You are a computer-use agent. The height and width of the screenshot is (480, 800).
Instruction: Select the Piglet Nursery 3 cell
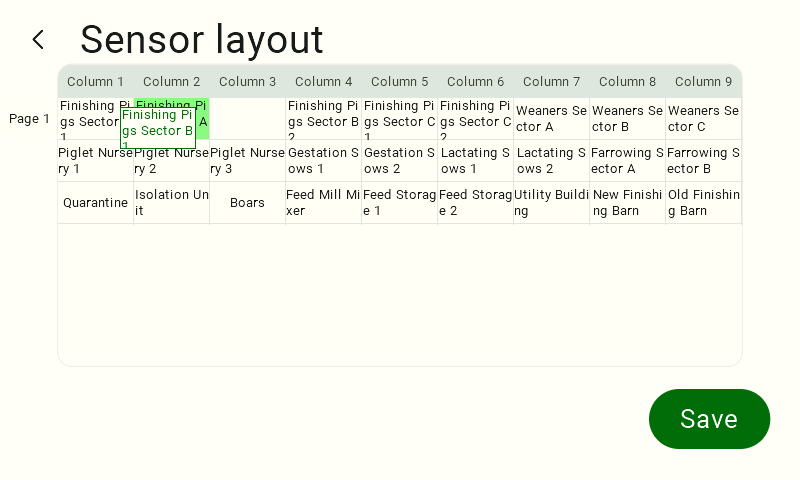[x=247, y=161]
